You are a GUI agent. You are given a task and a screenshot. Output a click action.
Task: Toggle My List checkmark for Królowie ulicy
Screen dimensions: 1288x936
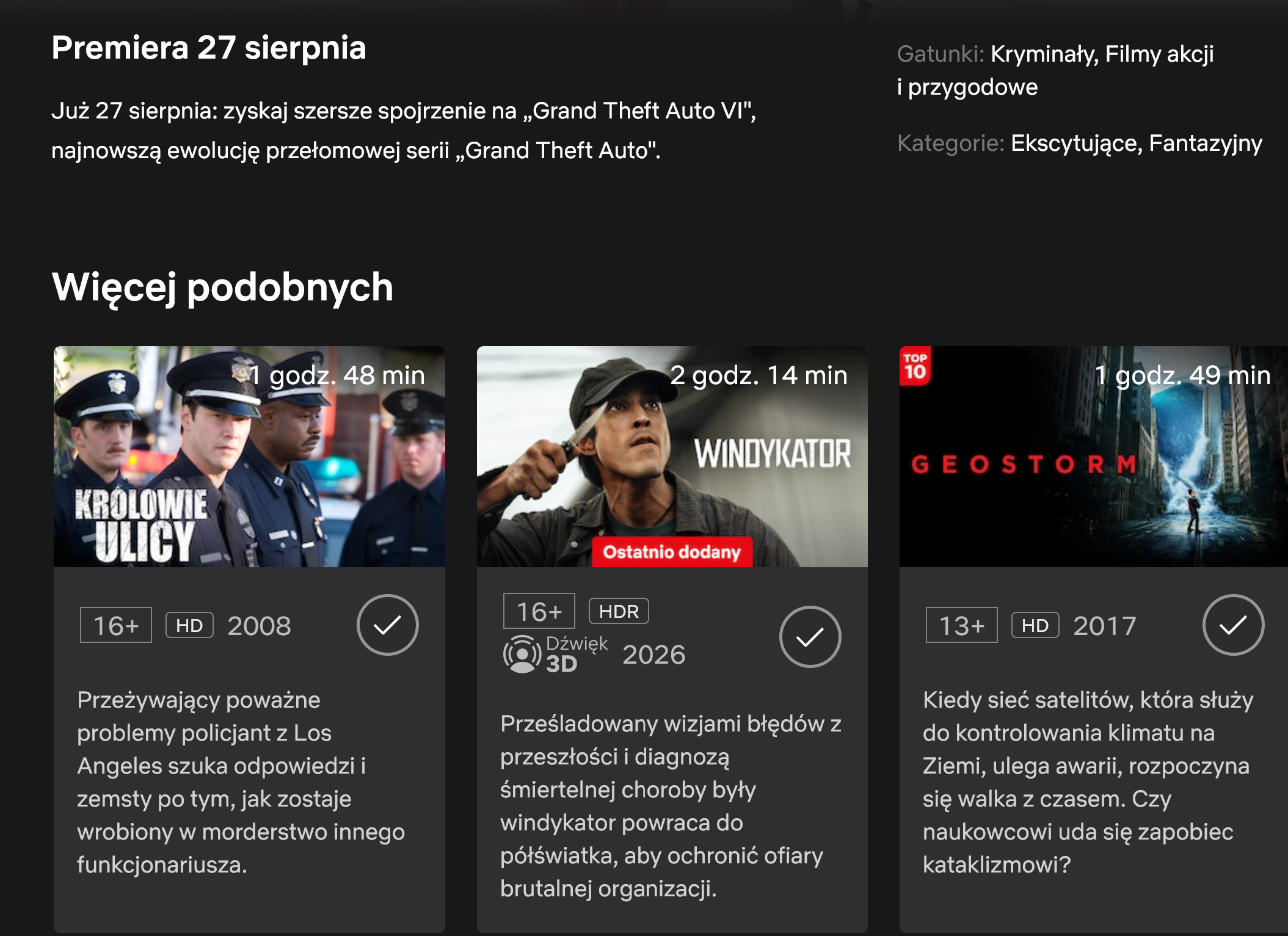(x=388, y=625)
